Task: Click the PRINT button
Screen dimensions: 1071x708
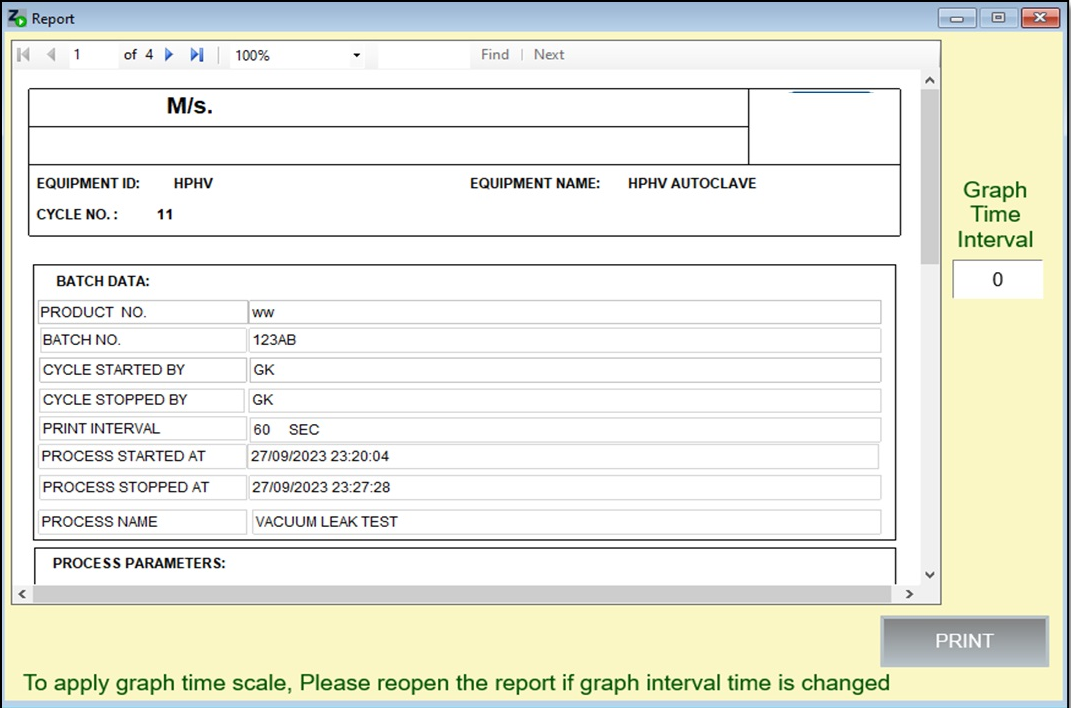Action: click(x=964, y=641)
